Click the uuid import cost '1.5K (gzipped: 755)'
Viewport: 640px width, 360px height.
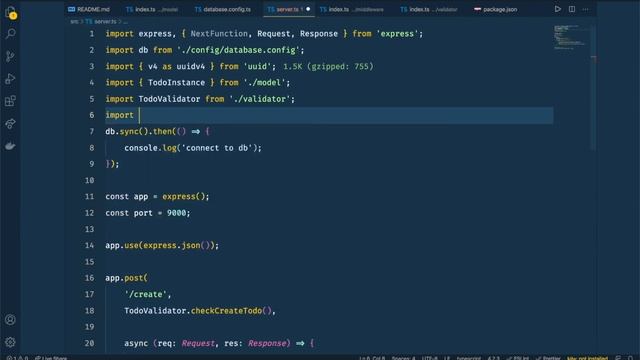[328, 66]
